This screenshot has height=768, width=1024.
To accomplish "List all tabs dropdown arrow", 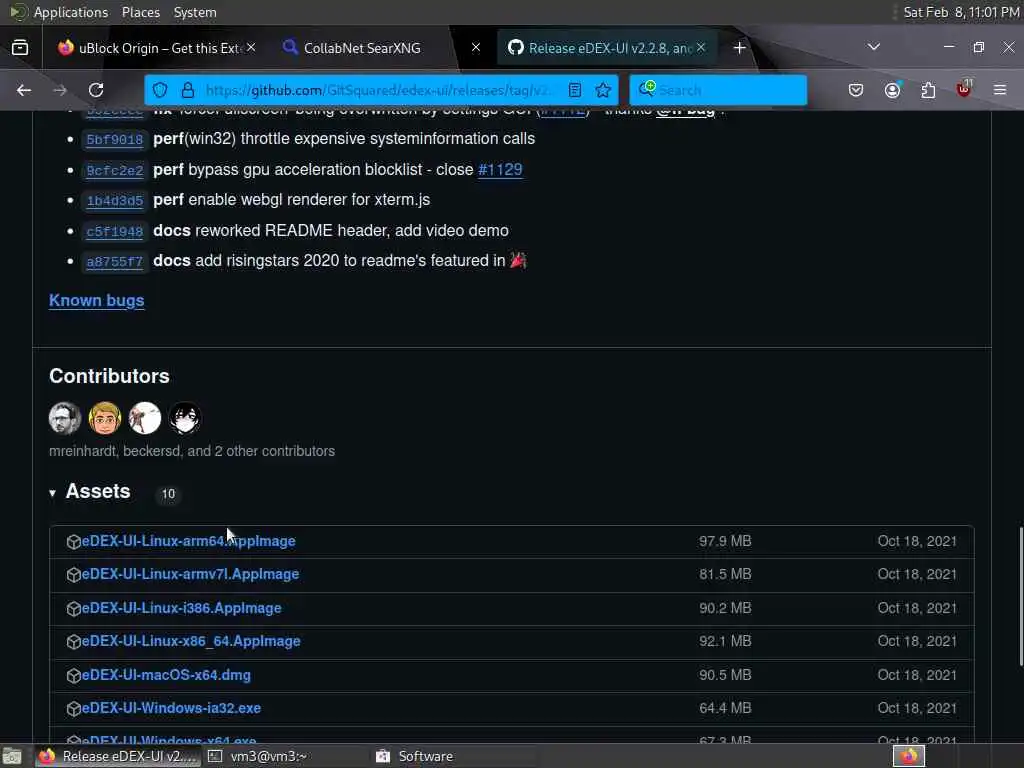I will point(874,47).
